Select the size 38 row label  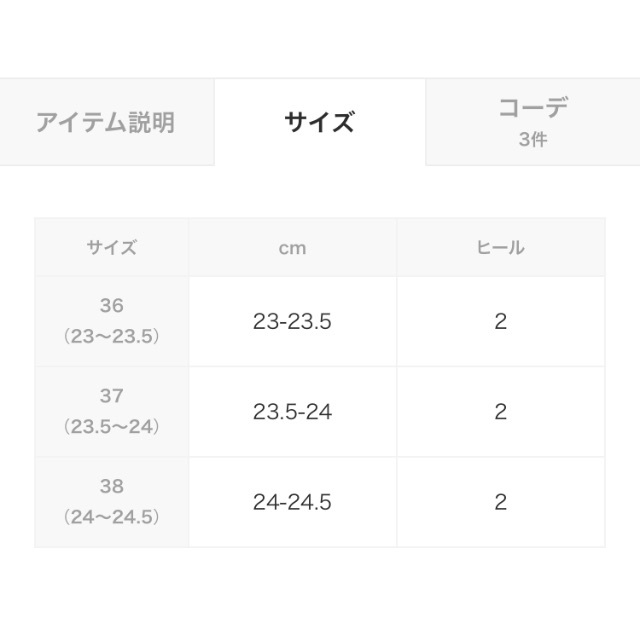pos(112,502)
